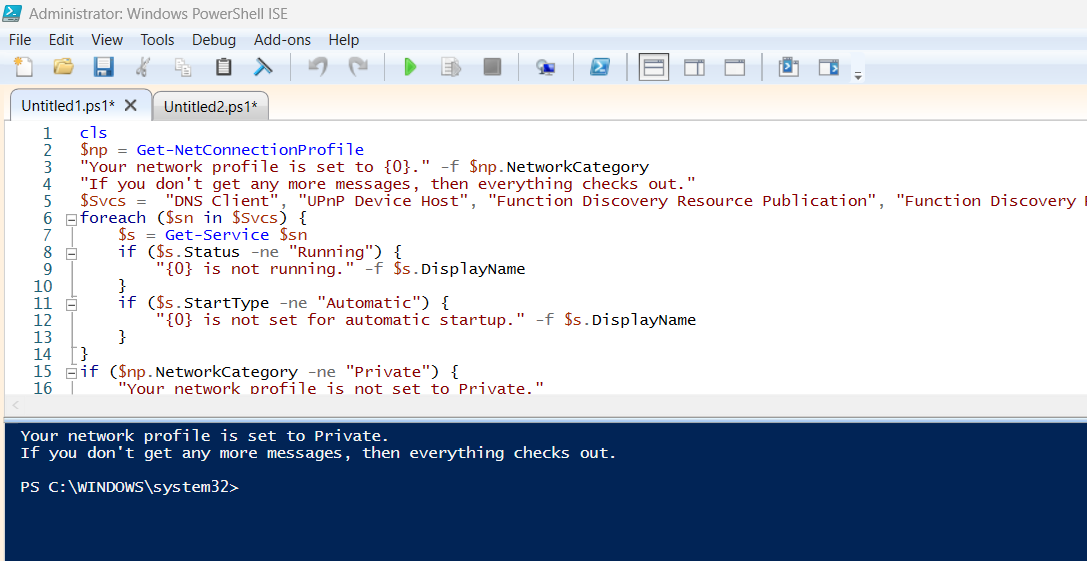Viewport: 1087px width, 561px height.
Task: Start PowerShell.exe with the blue console icon
Action: pyautogui.click(x=600, y=67)
